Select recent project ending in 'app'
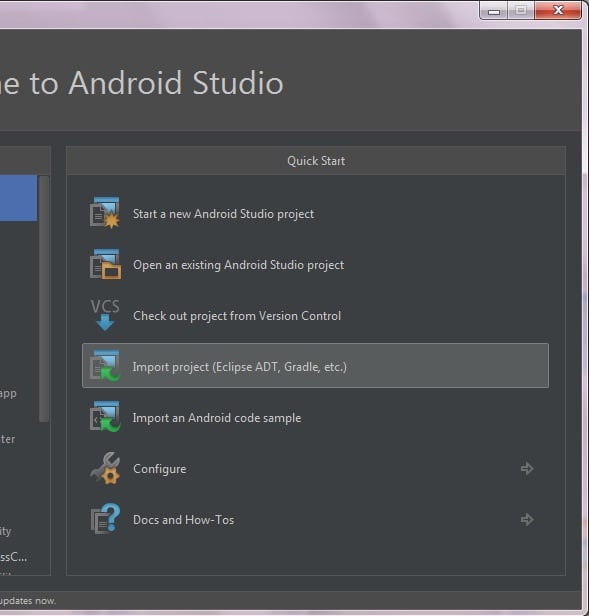The width and height of the screenshot is (589, 616). [8, 394]
